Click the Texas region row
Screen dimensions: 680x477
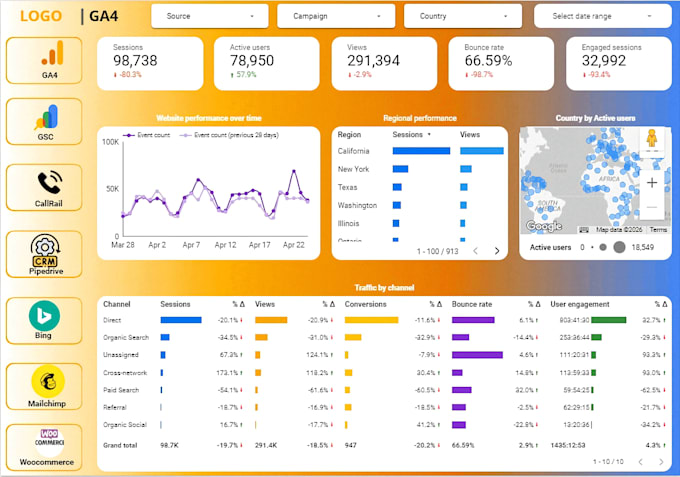[420, 187]
